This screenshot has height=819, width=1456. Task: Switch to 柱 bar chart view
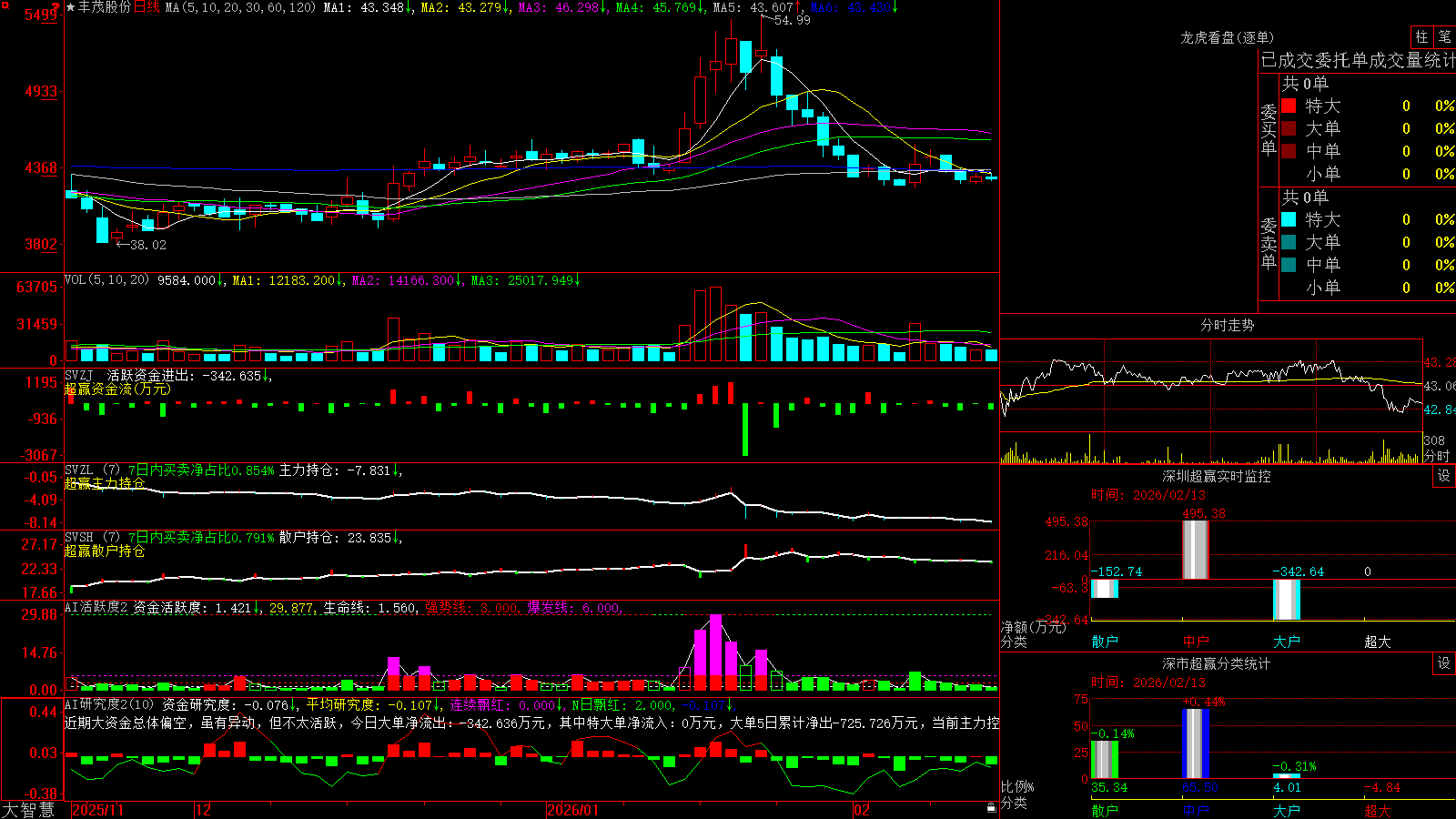point(1421,37)
